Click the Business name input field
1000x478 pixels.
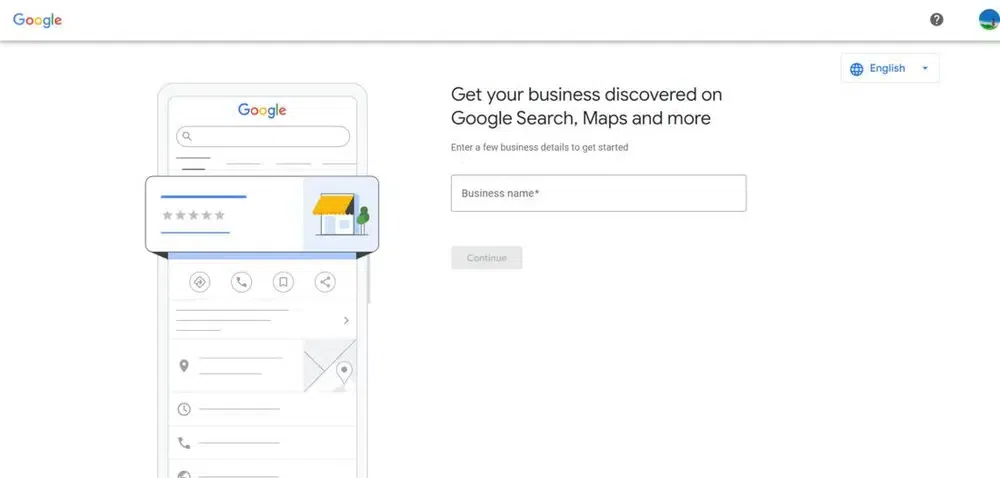pyautogui.click(x=598, y=193)
